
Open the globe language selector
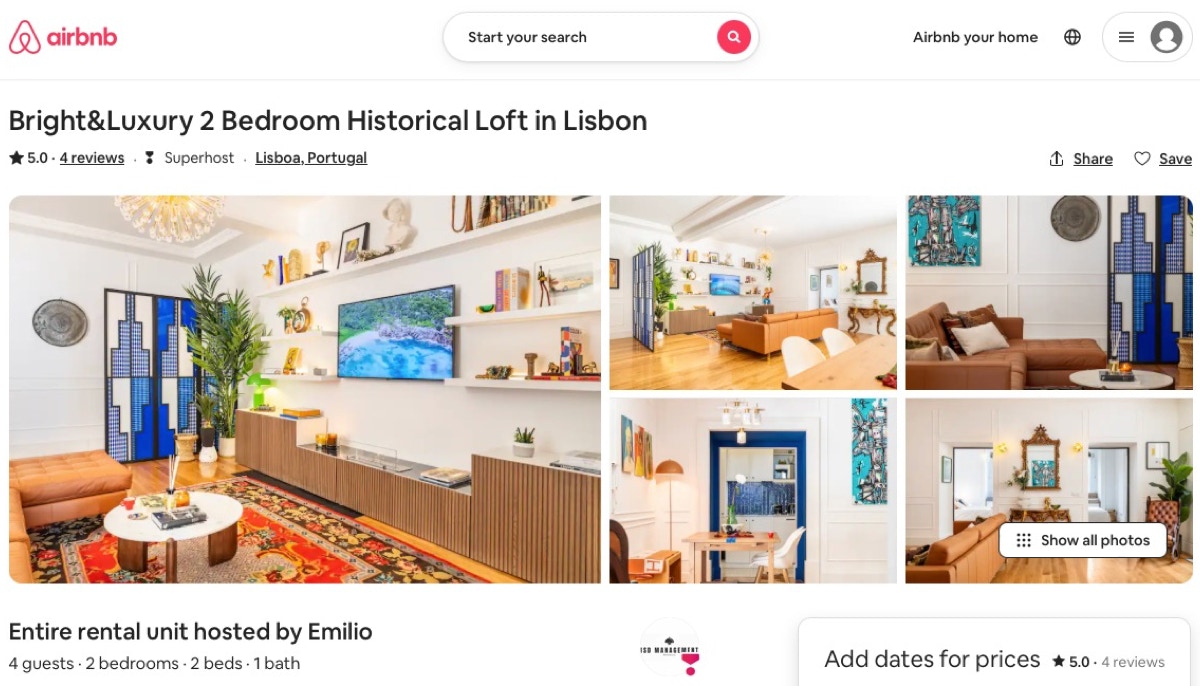(x=1072, y=37)
